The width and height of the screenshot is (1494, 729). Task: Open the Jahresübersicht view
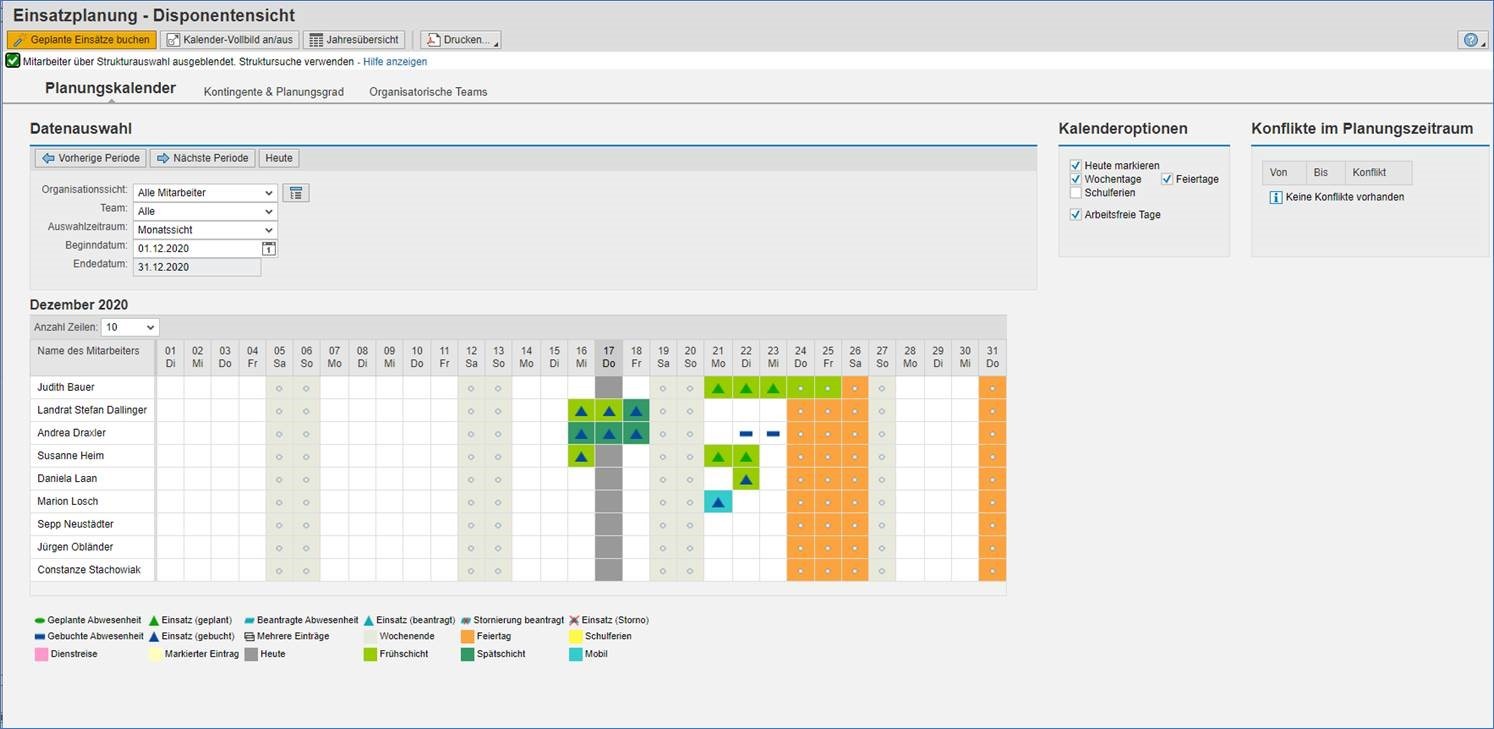click(x=354, y=40)
